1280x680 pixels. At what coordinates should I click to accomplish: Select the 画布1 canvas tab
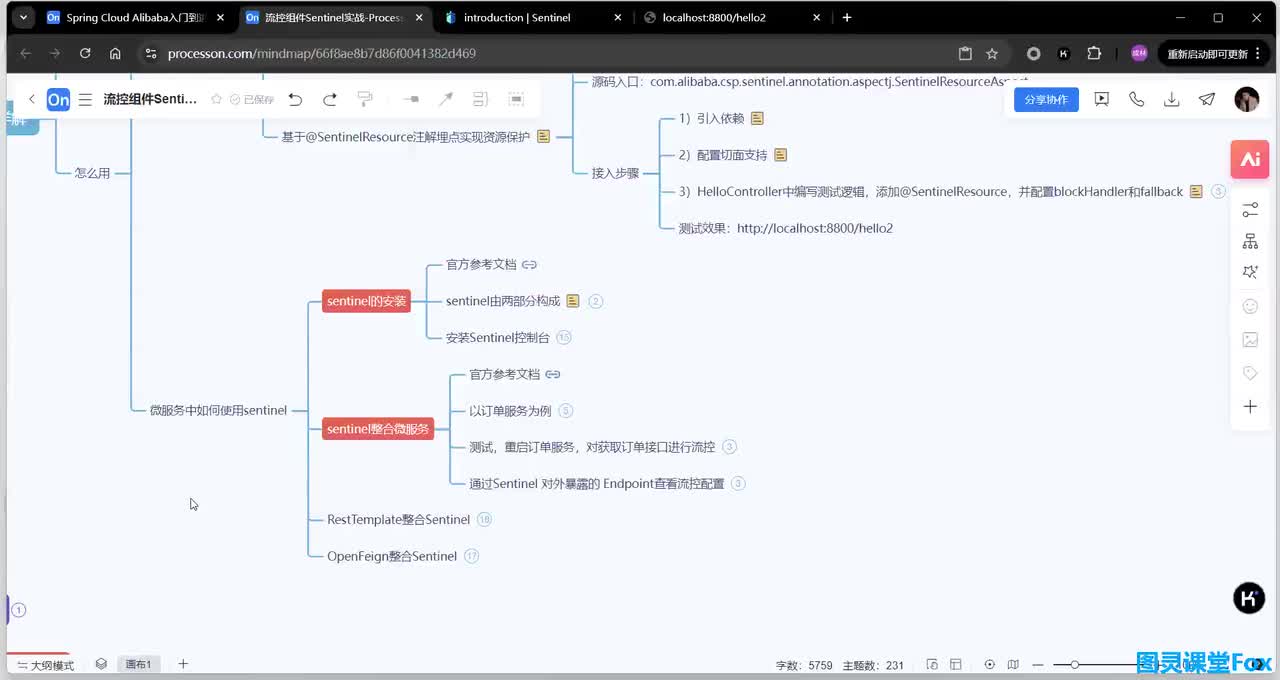(x=138, y=664)
